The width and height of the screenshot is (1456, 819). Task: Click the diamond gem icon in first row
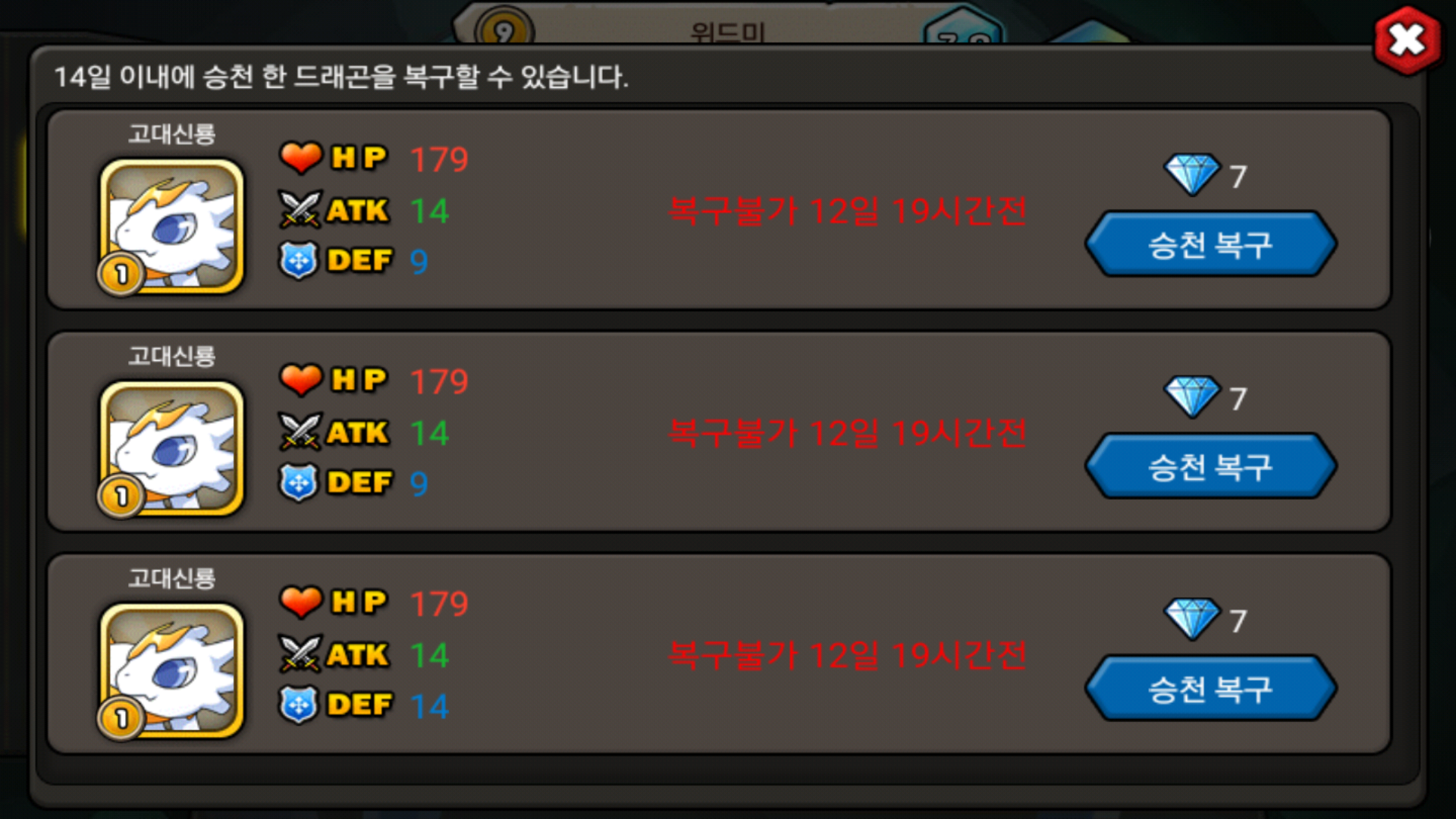[x=1192, y=174]
